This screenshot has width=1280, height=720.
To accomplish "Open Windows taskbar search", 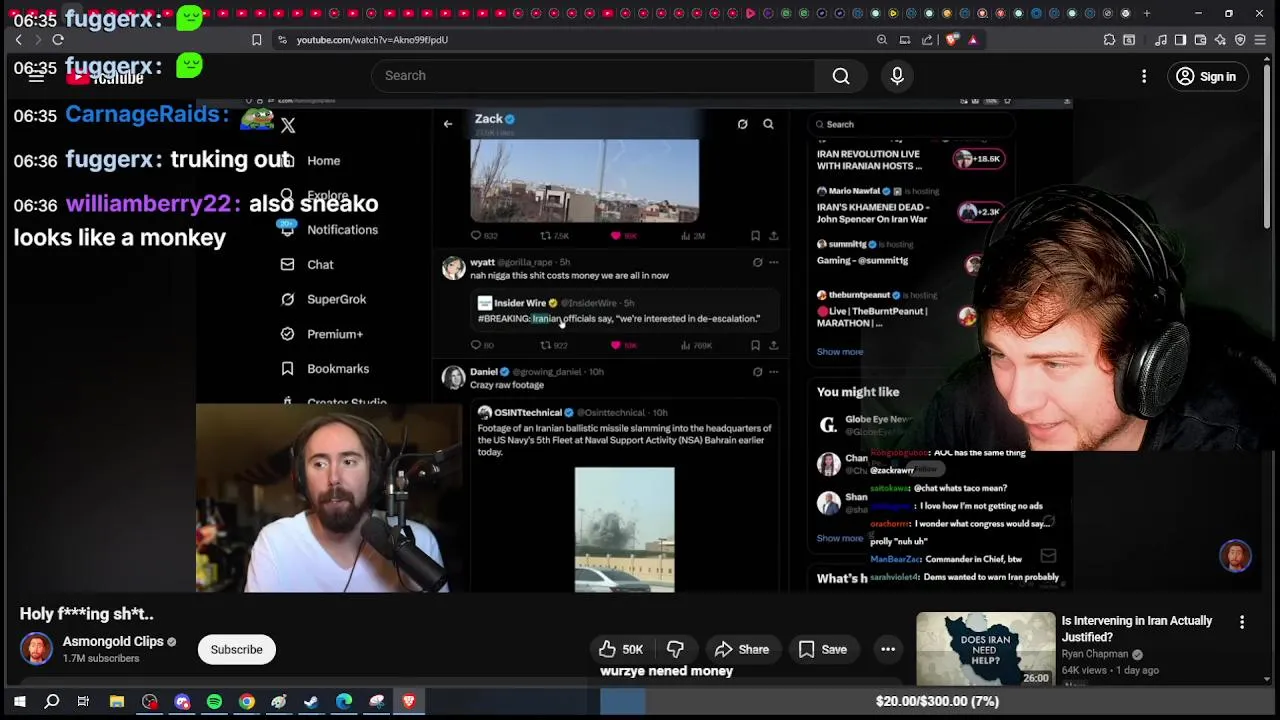I will tap(51, 702).
